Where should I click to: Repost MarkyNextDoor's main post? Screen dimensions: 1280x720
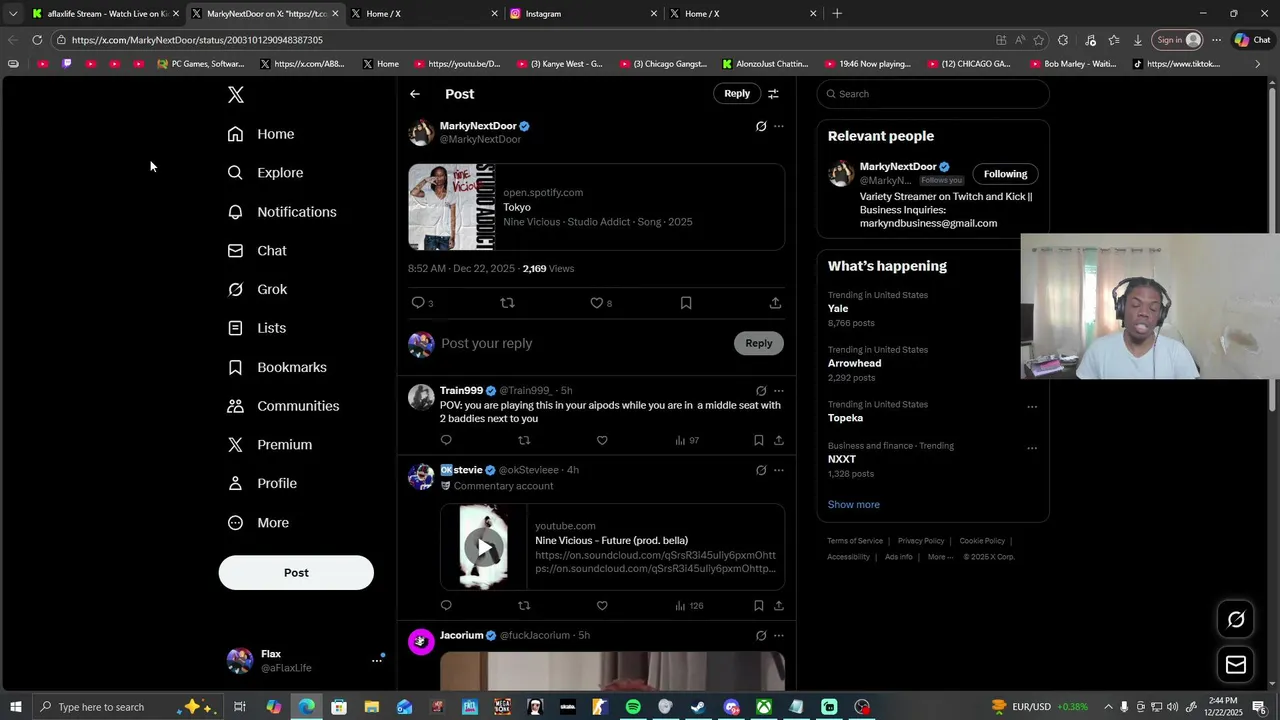click(x=507, y=303)
